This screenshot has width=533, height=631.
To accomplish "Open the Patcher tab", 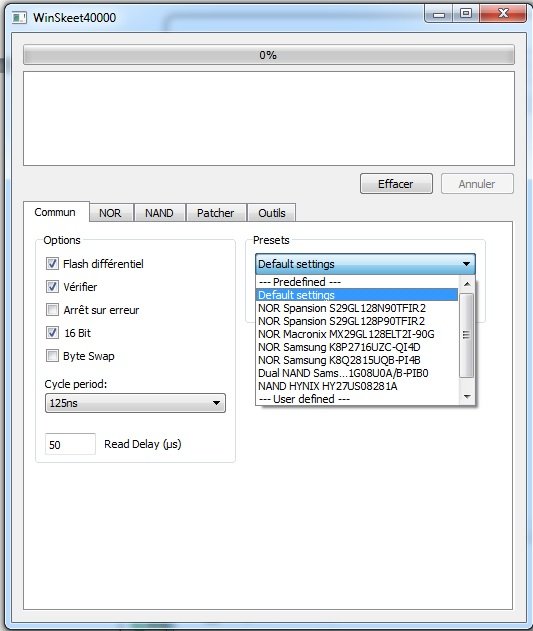I will pos(215,213).
